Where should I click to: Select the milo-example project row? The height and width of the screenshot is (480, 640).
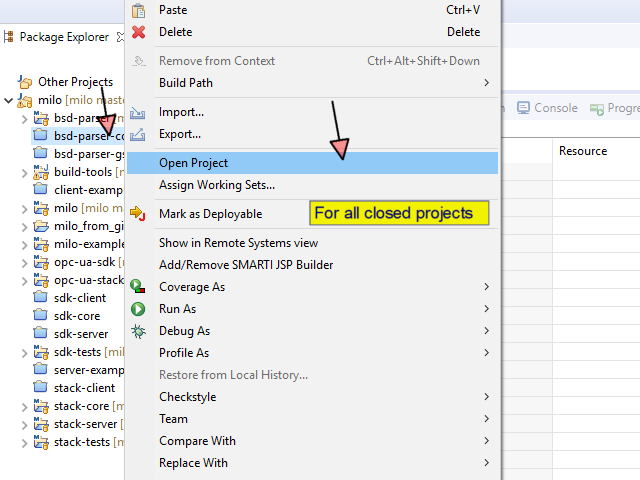click(78, 244)
